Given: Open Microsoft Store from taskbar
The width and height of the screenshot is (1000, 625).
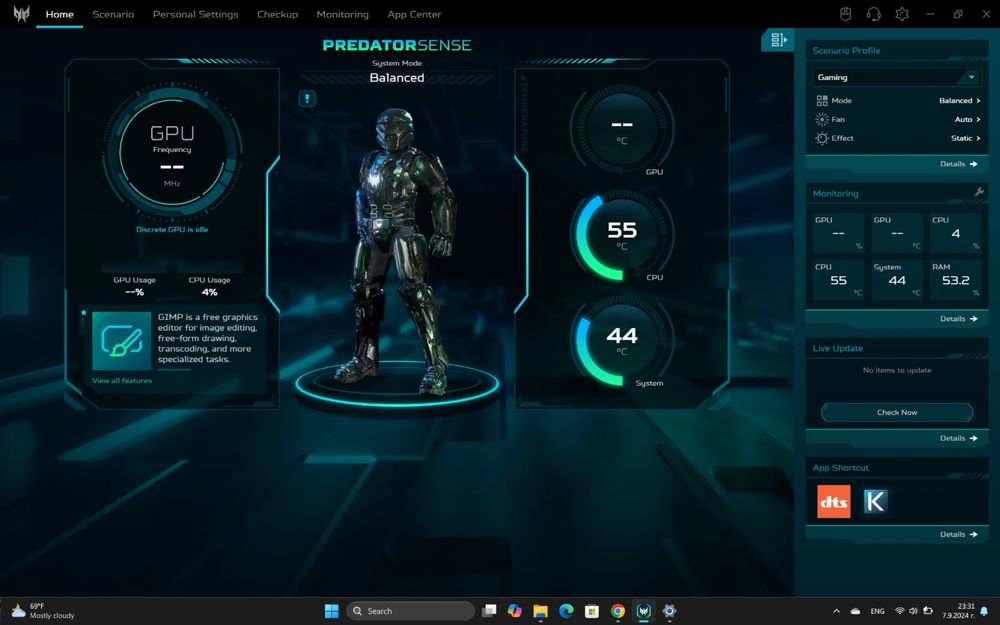Looking at the screenshot, I should point(592,611).
